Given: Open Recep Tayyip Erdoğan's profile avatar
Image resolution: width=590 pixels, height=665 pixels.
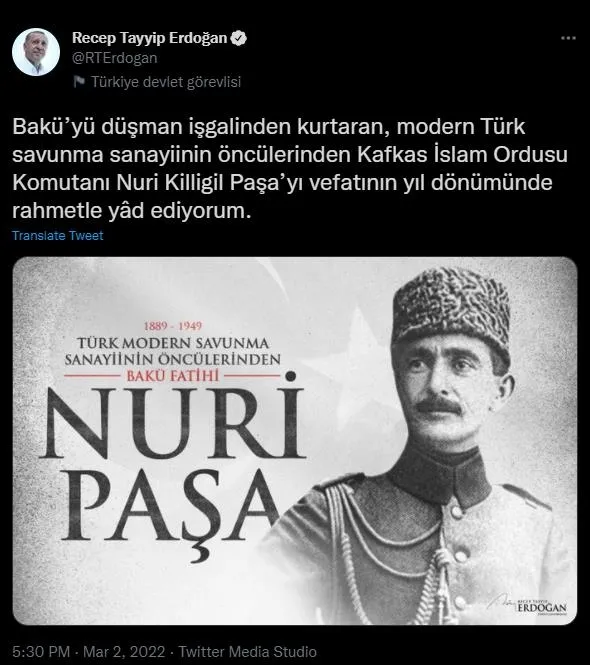Looking at the screenshot, I should pyautogui.click(x=36, y=52).
